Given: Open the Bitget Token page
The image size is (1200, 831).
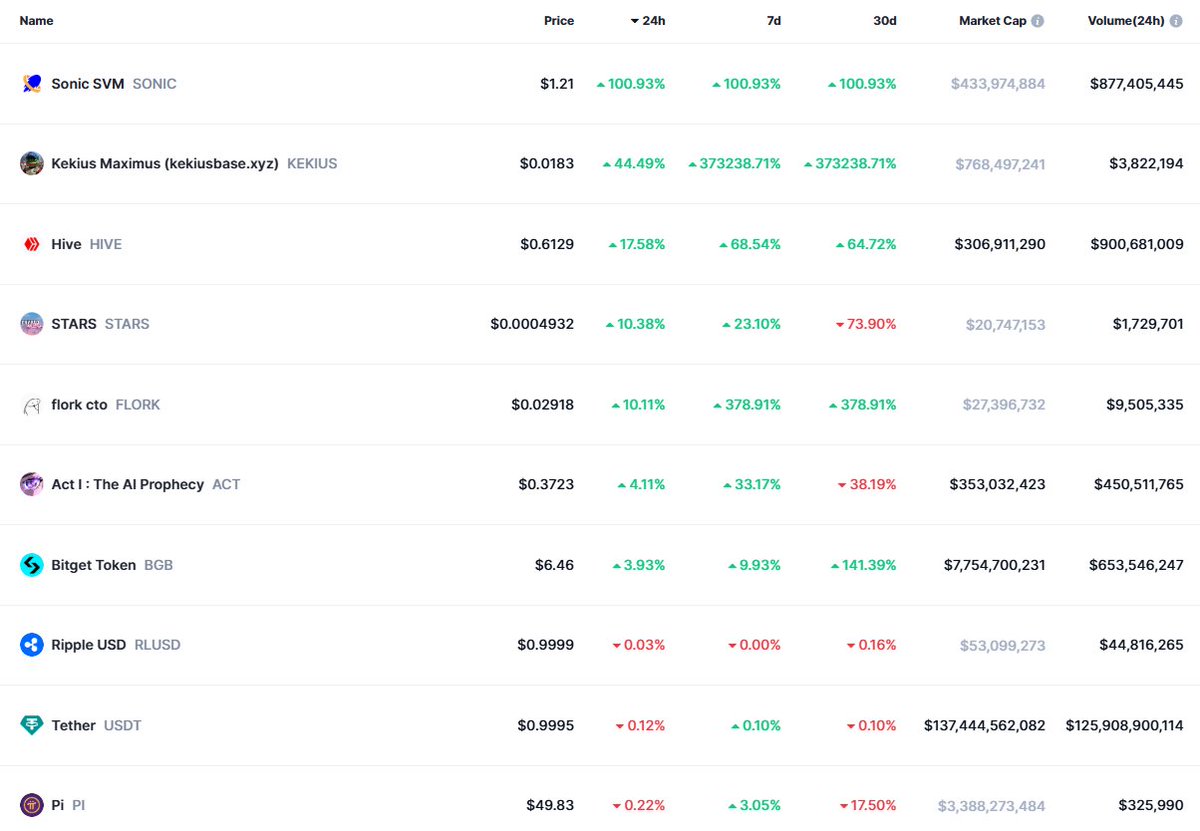Looking at the screenshot, I should click(x=94, y=565).
